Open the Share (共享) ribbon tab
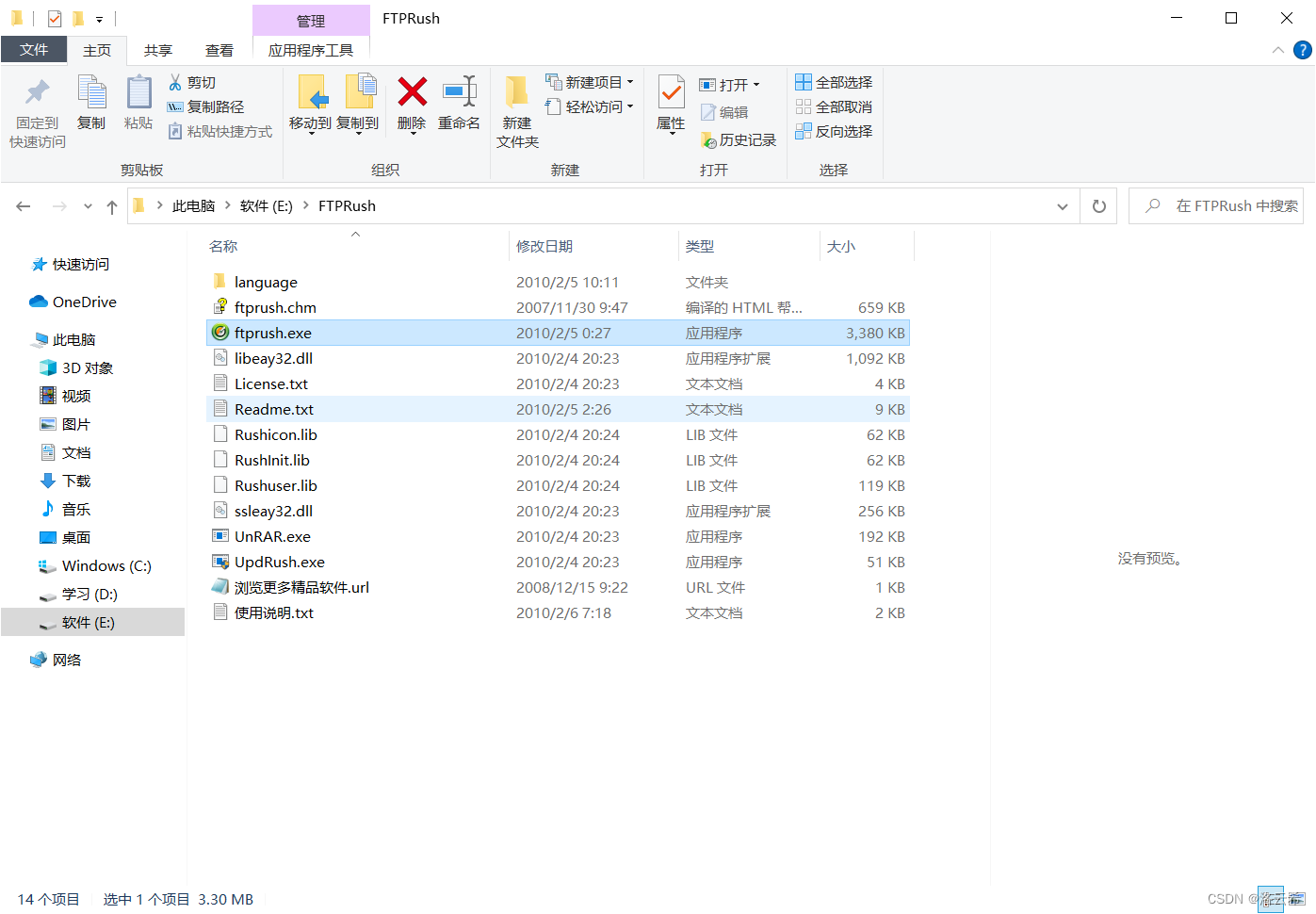This screenshot has height=914, width=1316. click(158, 51)
